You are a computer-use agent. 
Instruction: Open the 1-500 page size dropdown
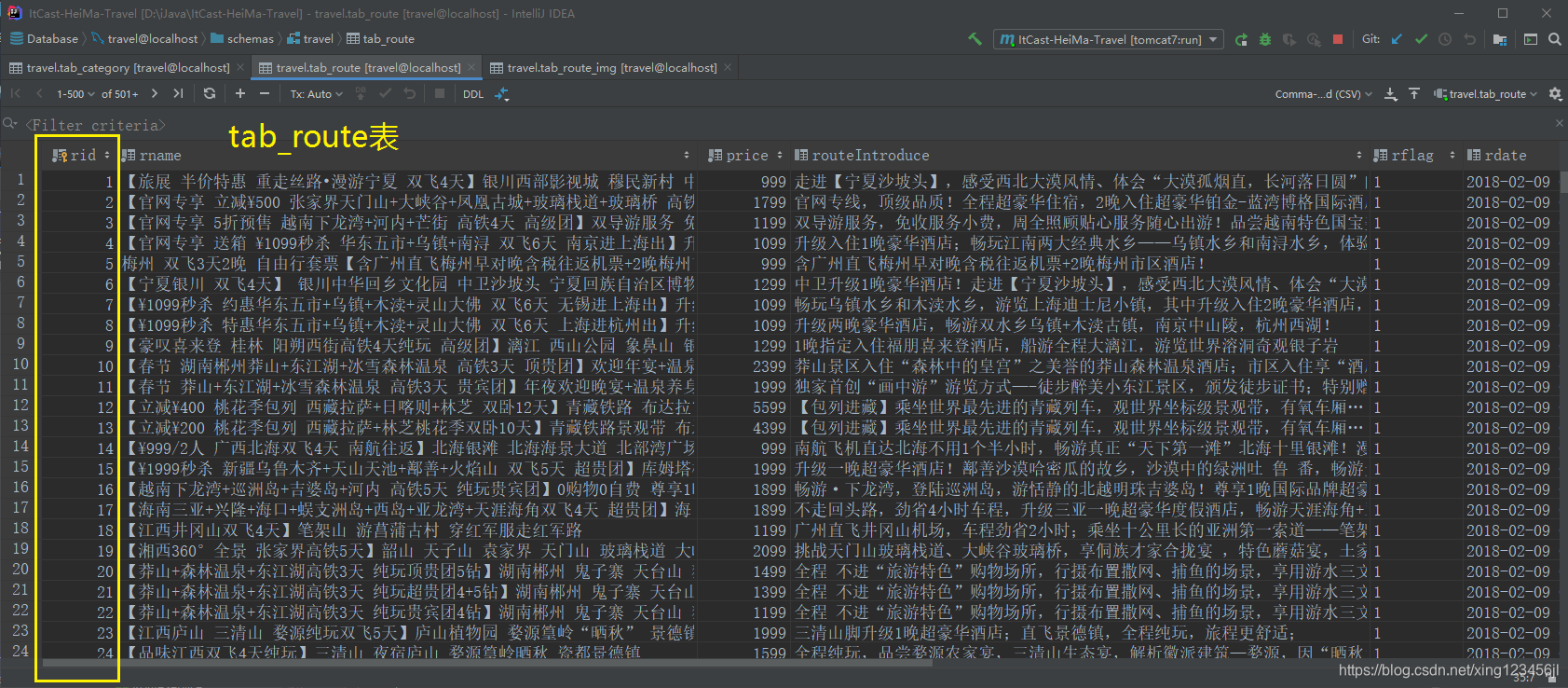pos(74,93)
